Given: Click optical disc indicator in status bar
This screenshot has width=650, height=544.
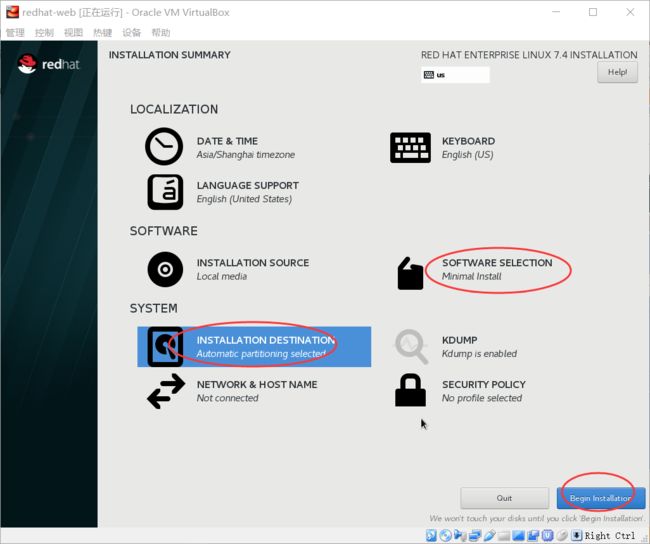Looking at the screenshot, I should [x=446, y=535].
